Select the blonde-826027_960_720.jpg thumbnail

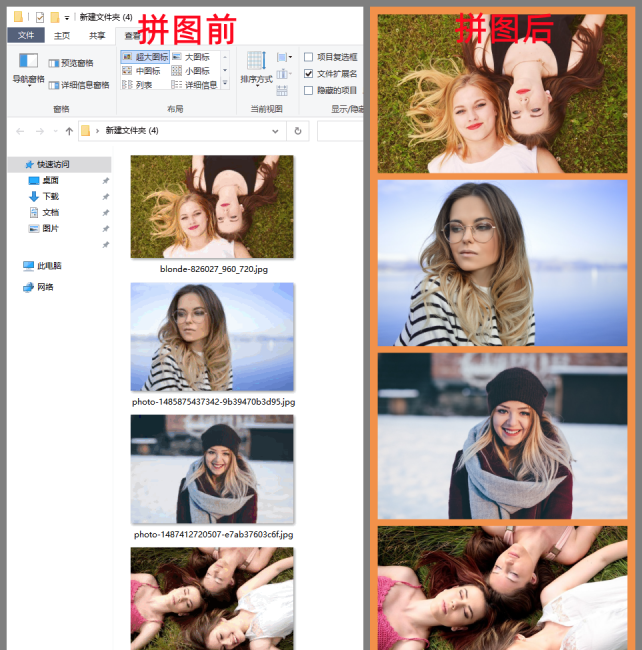click(x=212, y=206)
